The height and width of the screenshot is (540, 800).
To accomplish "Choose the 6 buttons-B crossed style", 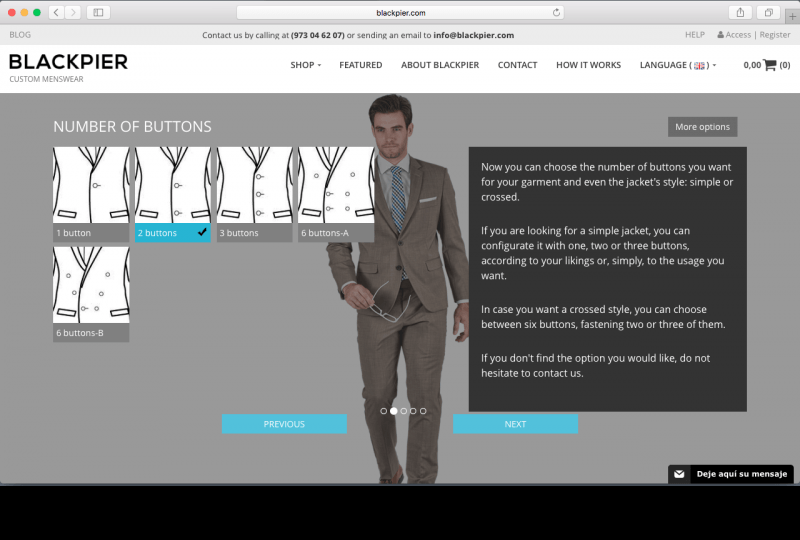I will 91,294.
